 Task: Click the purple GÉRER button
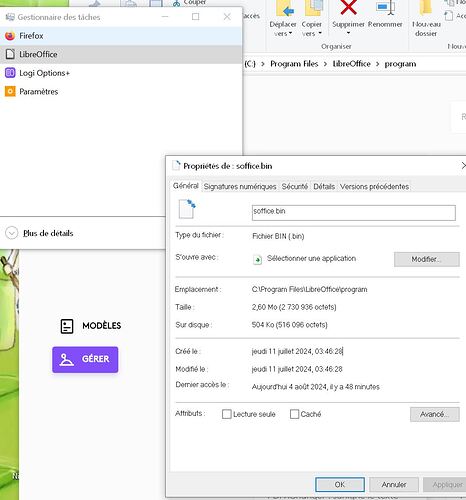85,359
